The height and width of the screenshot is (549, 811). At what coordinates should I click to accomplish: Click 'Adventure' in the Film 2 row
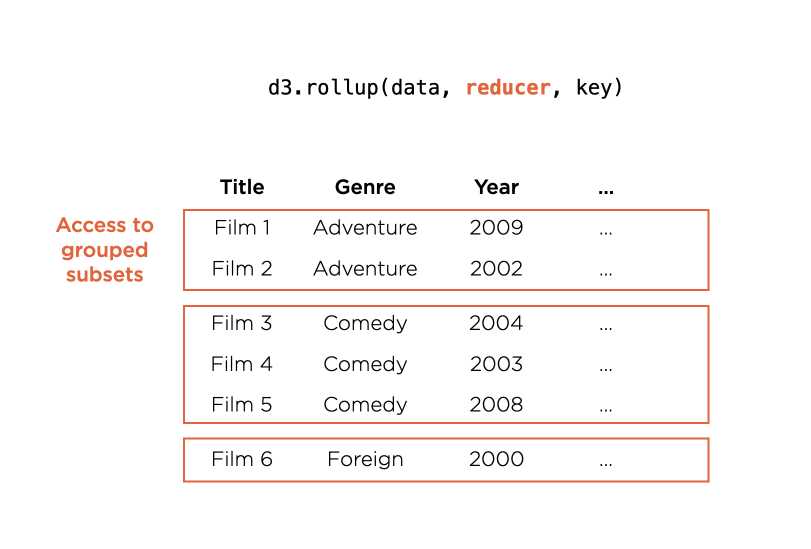pyautogui.click(x=365, y=269)
